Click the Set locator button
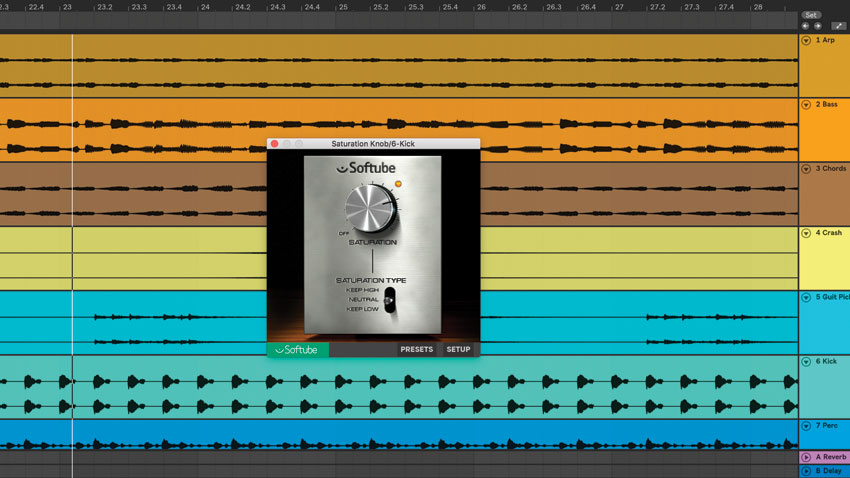This screenshot has height=478, width=850. pos(811,15)
